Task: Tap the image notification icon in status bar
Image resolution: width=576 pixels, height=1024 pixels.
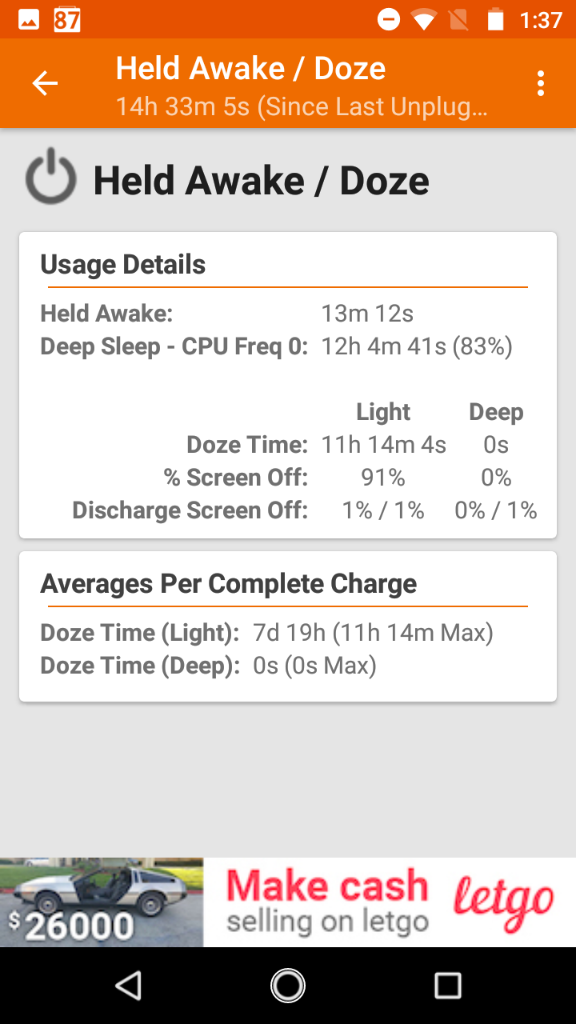Action: (x=29, y=20)
